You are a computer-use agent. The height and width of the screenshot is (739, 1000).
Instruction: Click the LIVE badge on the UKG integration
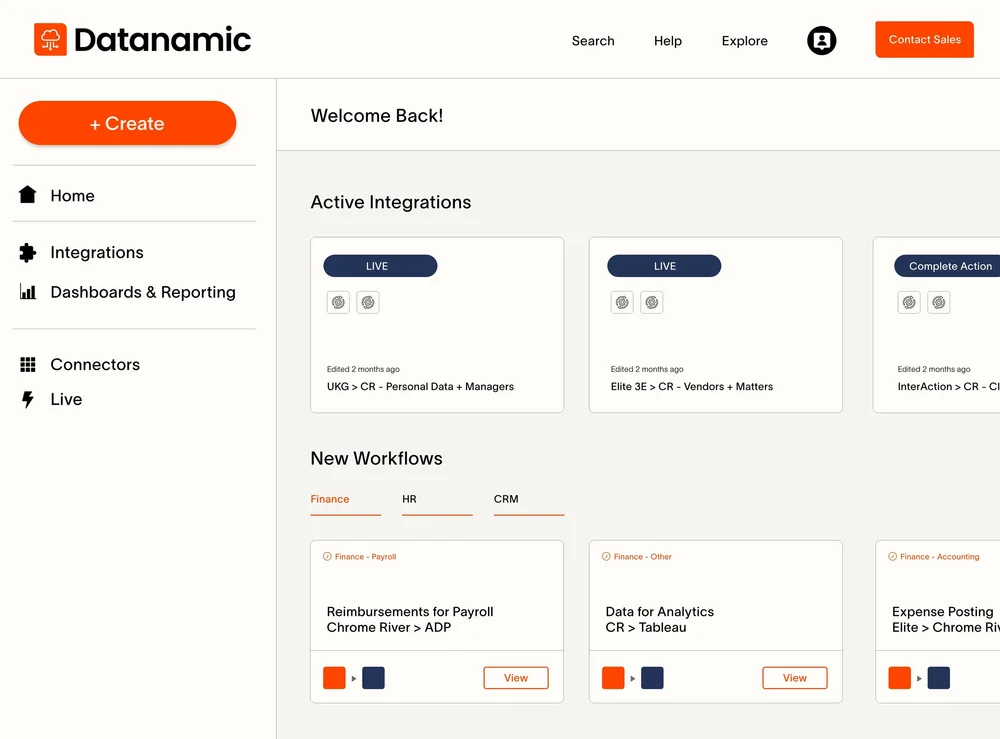pyautogui.click(x=379, y=265)
